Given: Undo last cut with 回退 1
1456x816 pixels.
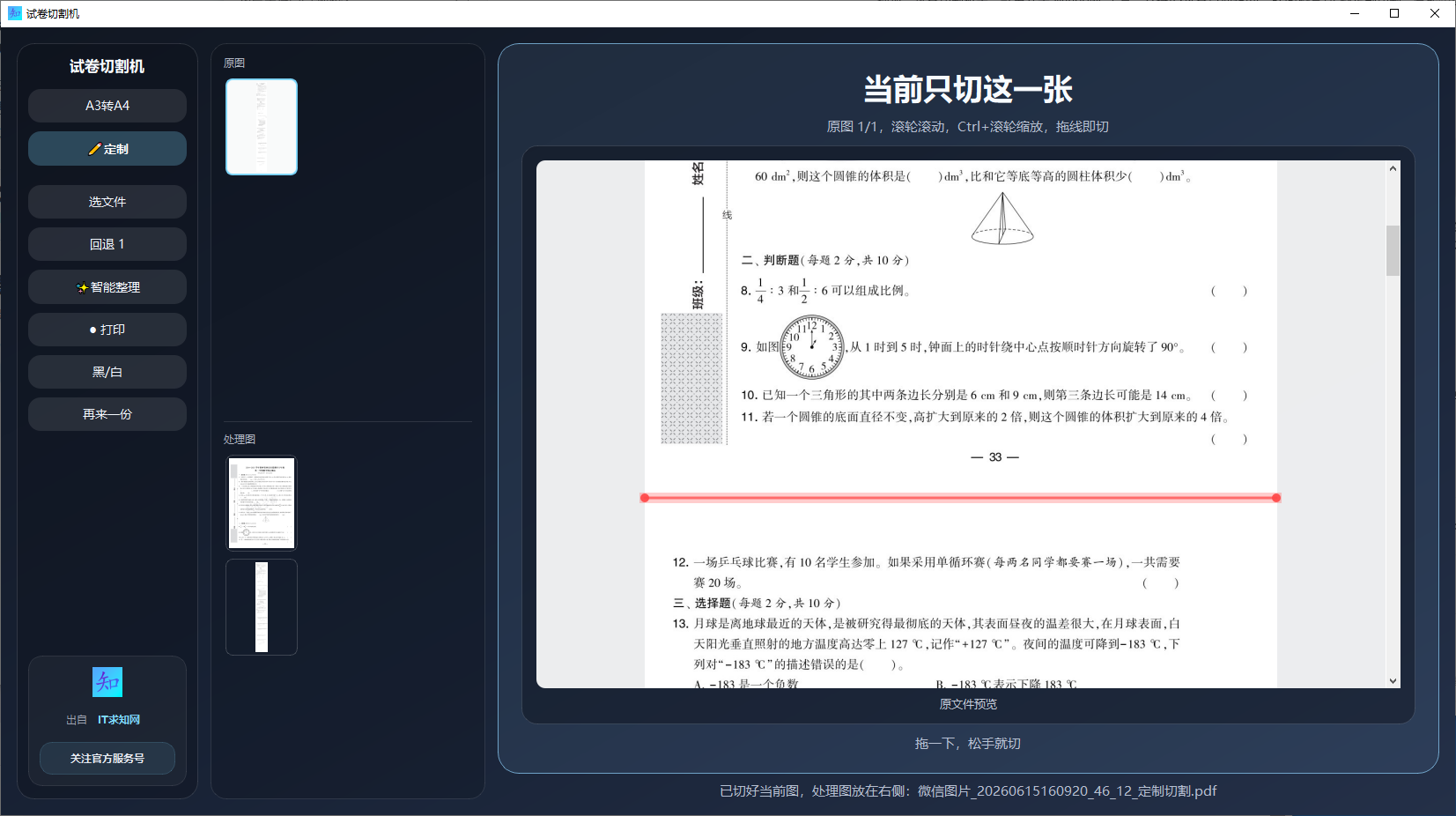Looking at the screenshot, I should 107,244.
